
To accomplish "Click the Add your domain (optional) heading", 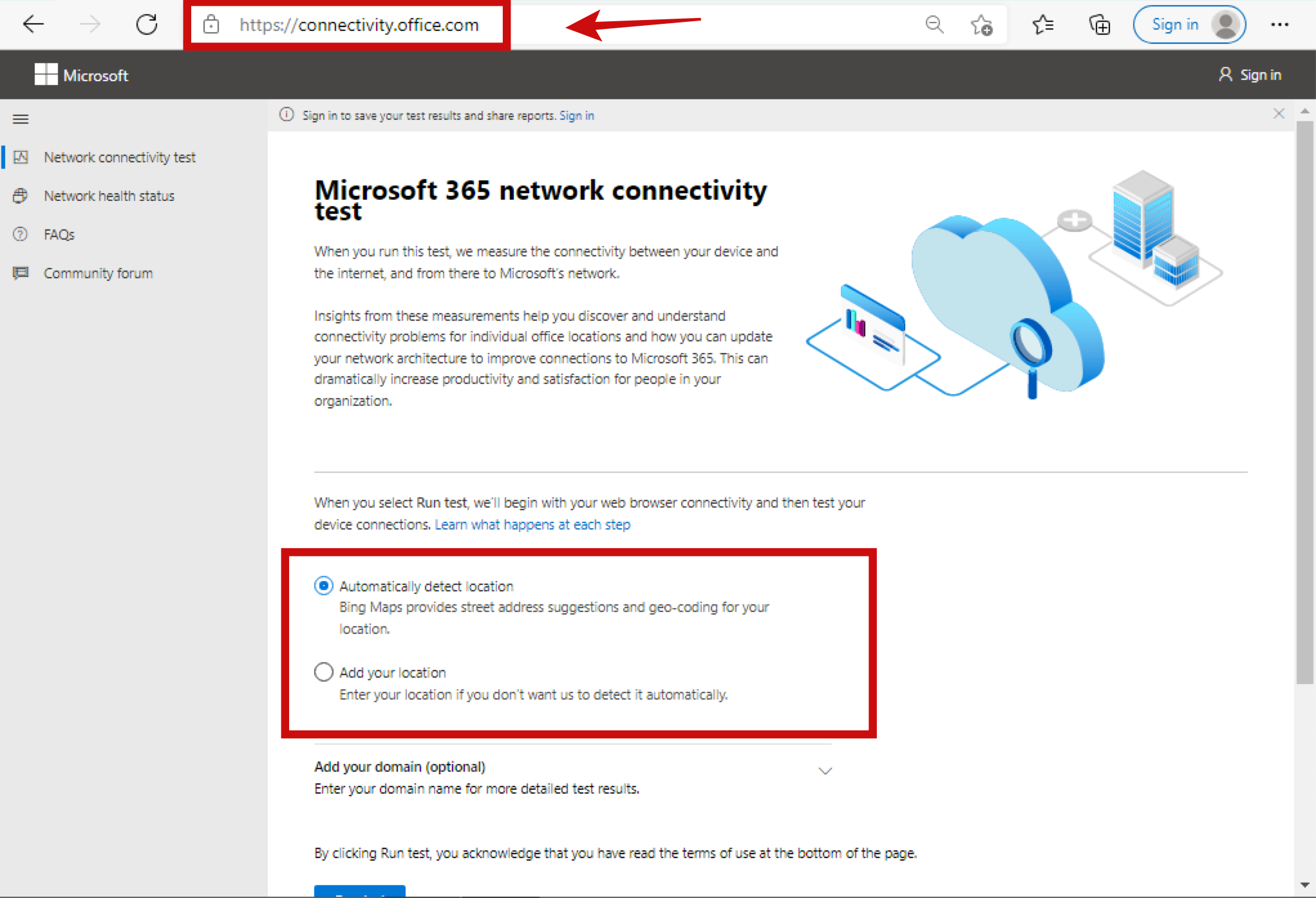I will click(400, 767).
